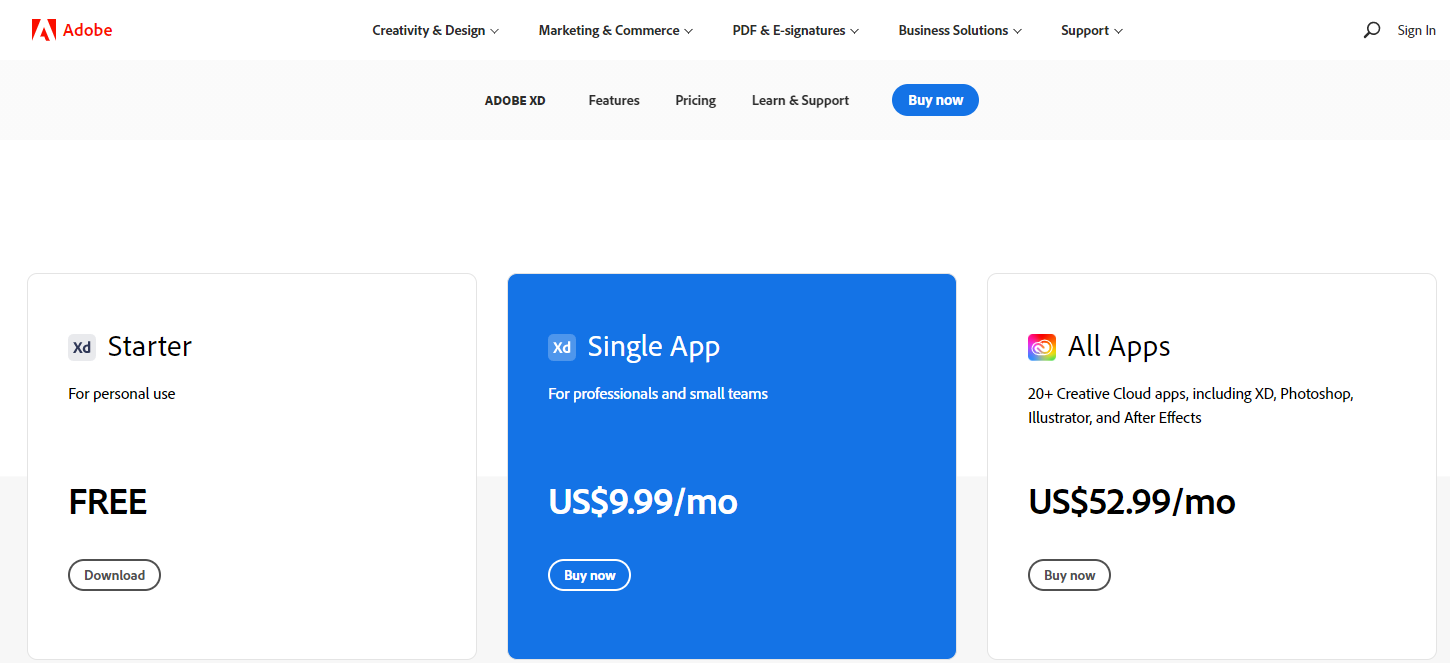The width and height of the screenshot is (1450, 663).
Task: Expand the Business Solutions menu
Action: coord(960,30)
